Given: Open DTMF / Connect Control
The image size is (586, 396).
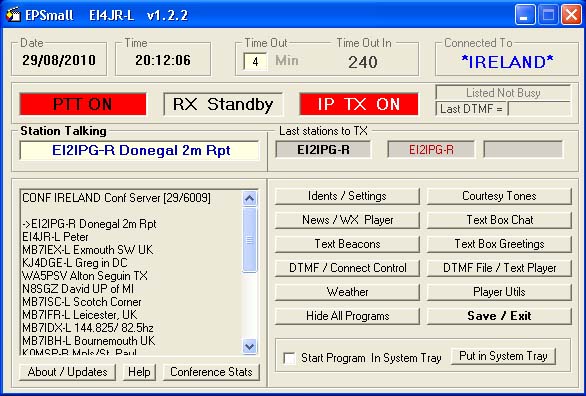Looking at the screenshot, I should 347,268.
